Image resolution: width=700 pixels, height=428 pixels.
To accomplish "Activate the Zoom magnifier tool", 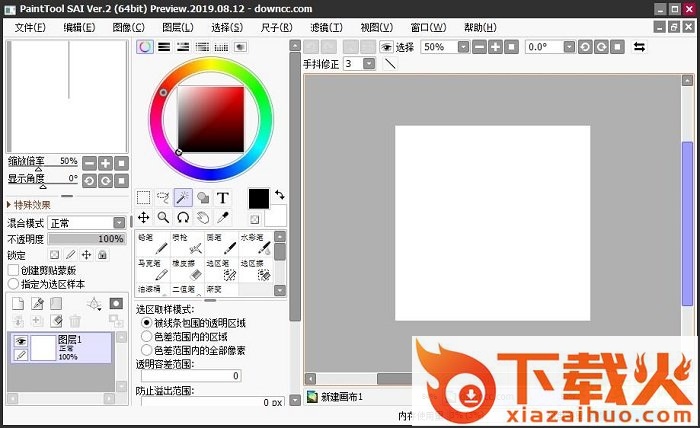I will (x=163, y=217).
